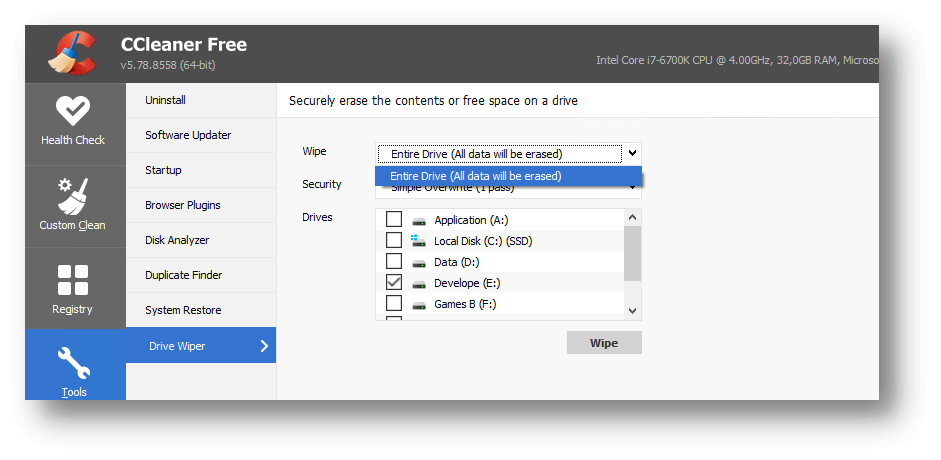Click Local Disk (C:) Windows drive icon
The image size is (941, 460).
418,240
